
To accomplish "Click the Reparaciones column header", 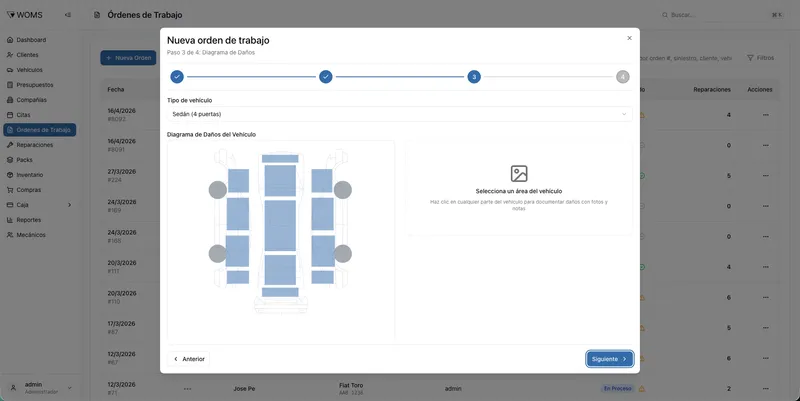I will pyautogui.click(x=712, y=89).
